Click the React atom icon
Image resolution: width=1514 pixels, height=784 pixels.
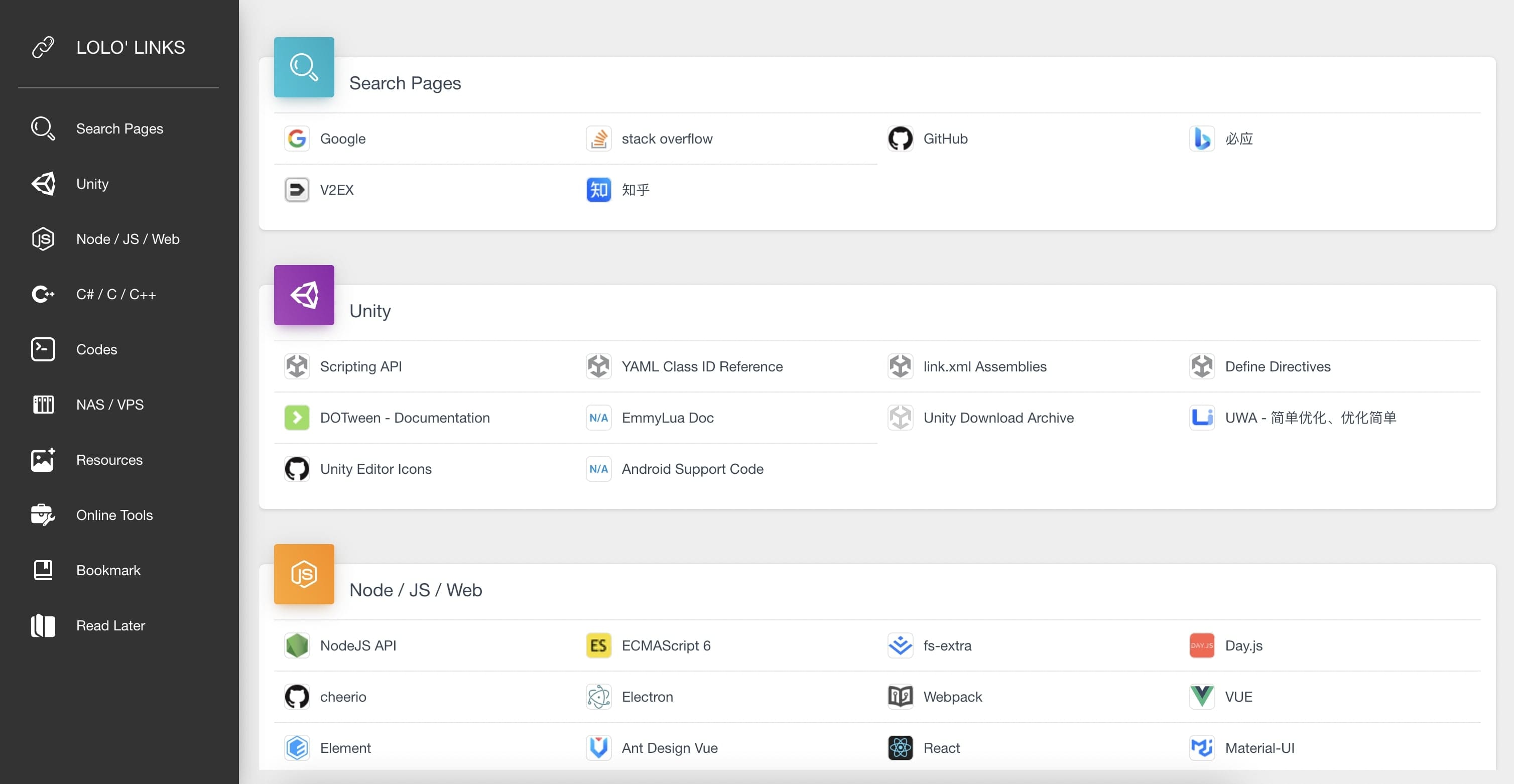[x=900, y=747]
